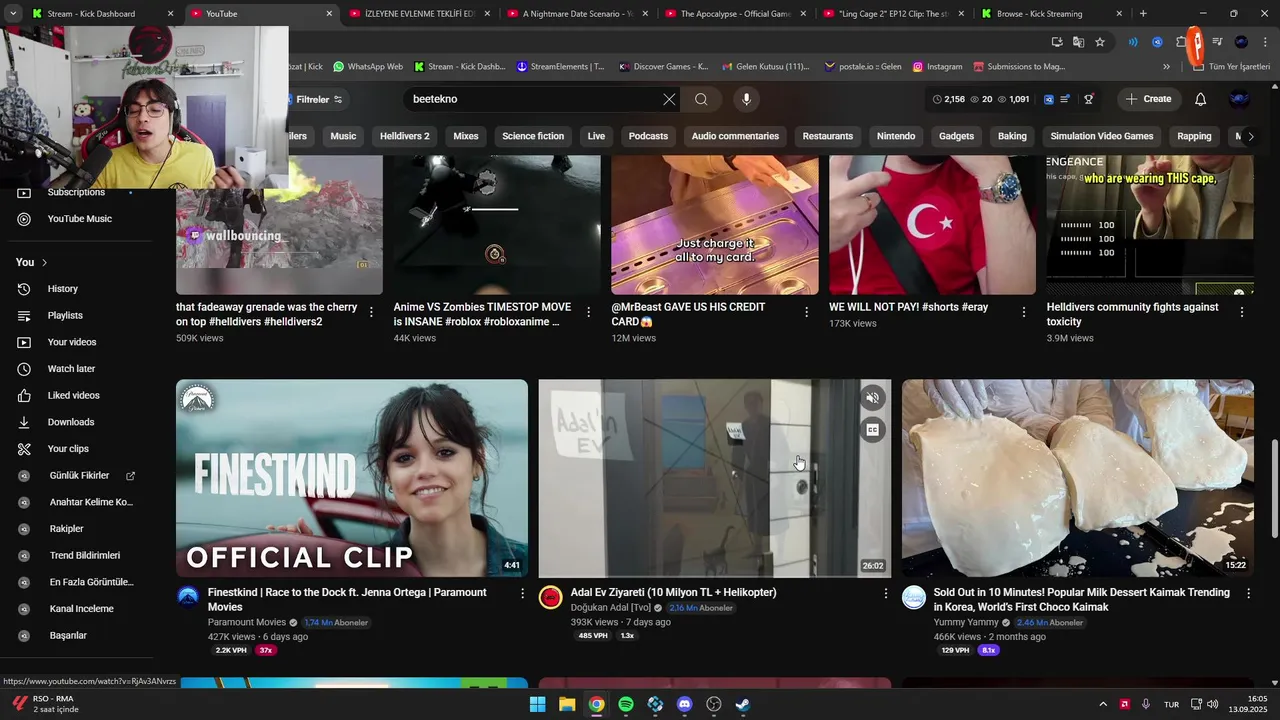This screenshot has width=1280, height=720.
Task: Open File Explorer from the taskbar
Action: (x=567, y=704)
